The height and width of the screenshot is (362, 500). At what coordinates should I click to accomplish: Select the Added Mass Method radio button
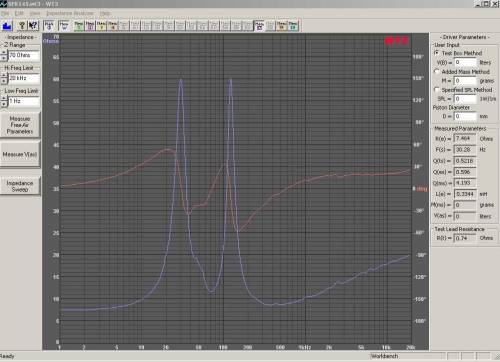tap(436, 71)
